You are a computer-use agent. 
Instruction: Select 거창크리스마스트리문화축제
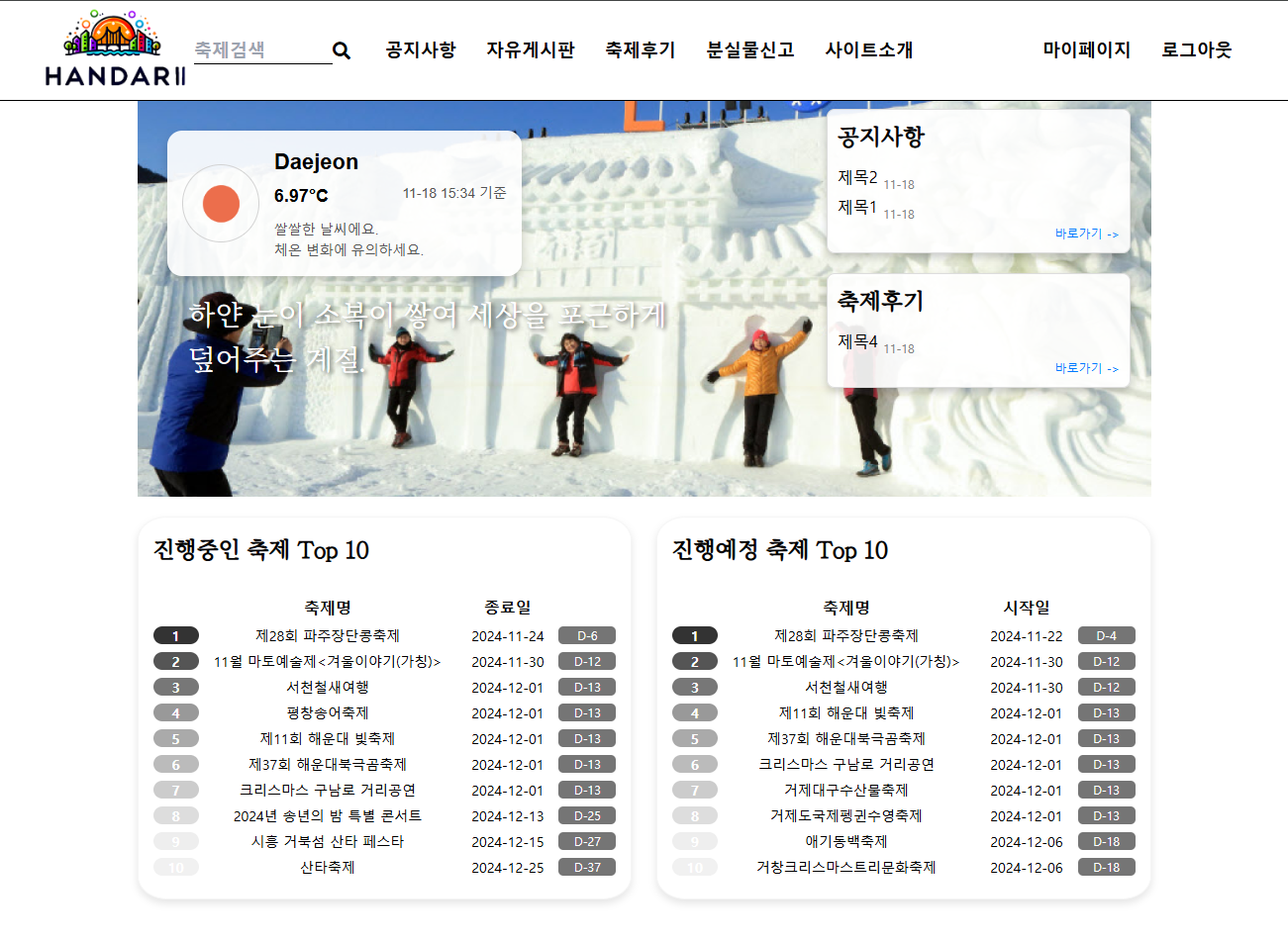tap(846, 867)
